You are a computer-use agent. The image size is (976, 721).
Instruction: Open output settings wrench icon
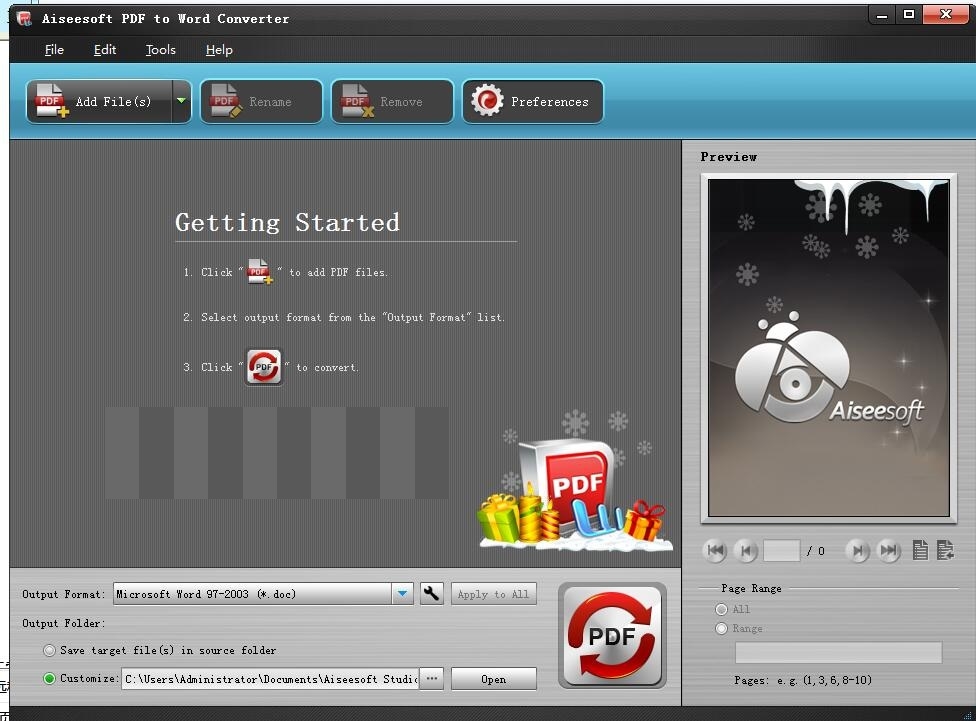tap(431, 594)
